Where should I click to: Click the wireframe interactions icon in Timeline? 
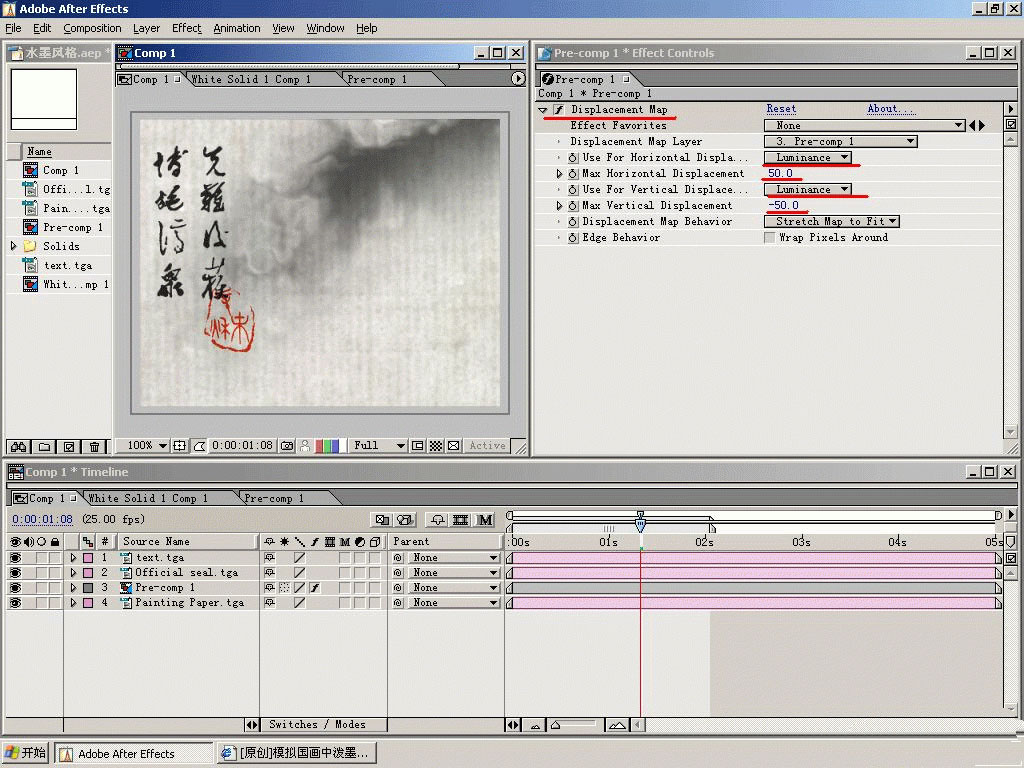tap(383, 520)
